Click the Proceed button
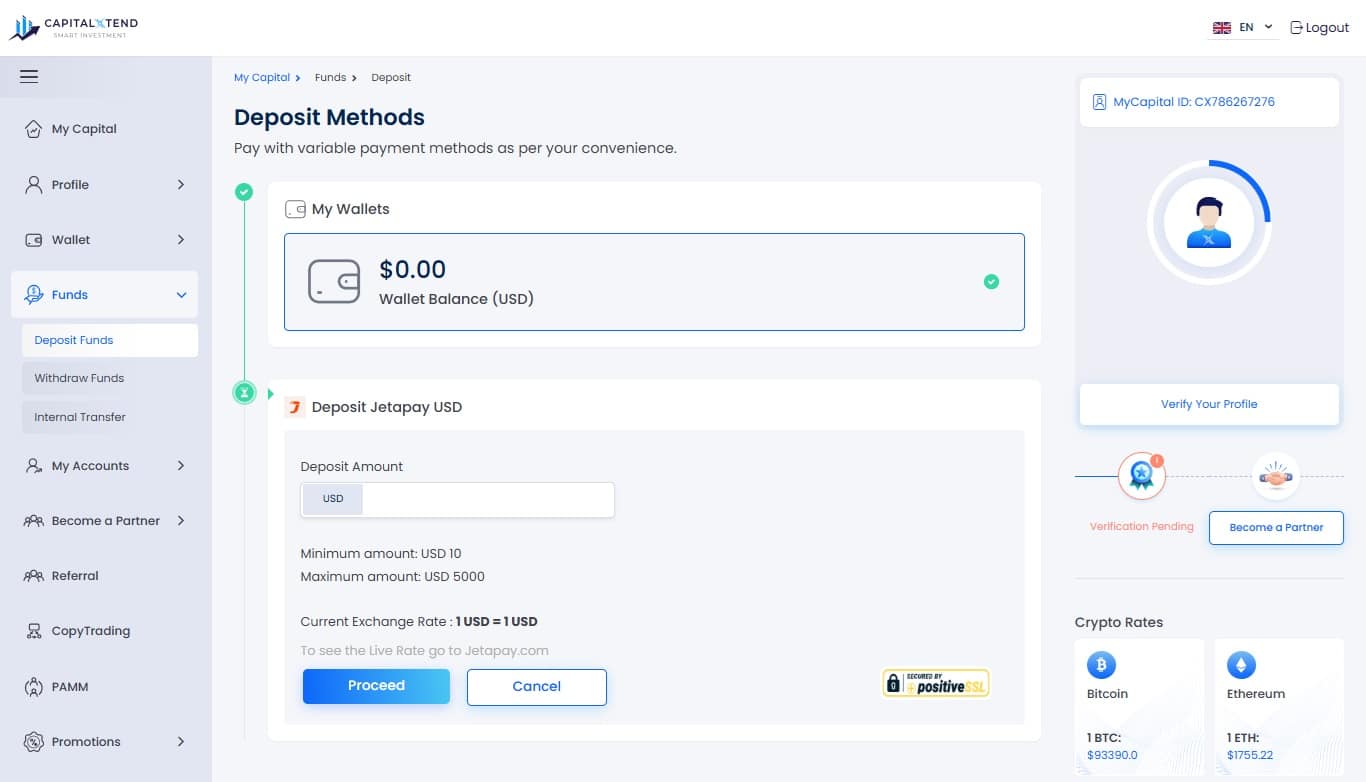Viewport: 1366px width, 782px height. pyautogui.click(x=376, y=686)
